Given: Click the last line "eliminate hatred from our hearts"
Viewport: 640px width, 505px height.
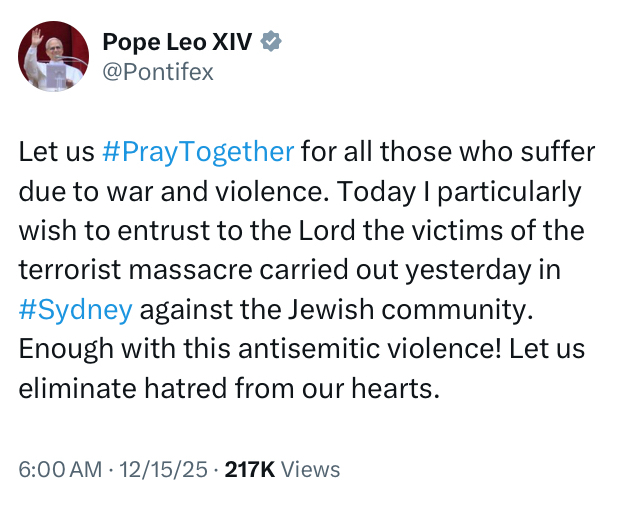Looking at the screenshot, I should coord(228,387).
